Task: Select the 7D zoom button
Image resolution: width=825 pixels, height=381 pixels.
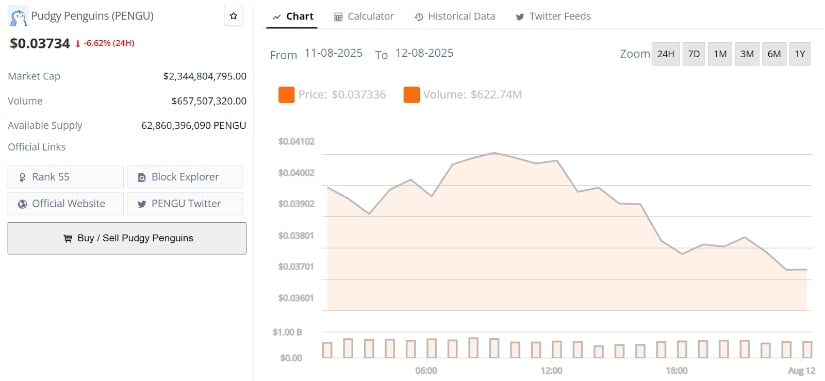Action: 693,54
